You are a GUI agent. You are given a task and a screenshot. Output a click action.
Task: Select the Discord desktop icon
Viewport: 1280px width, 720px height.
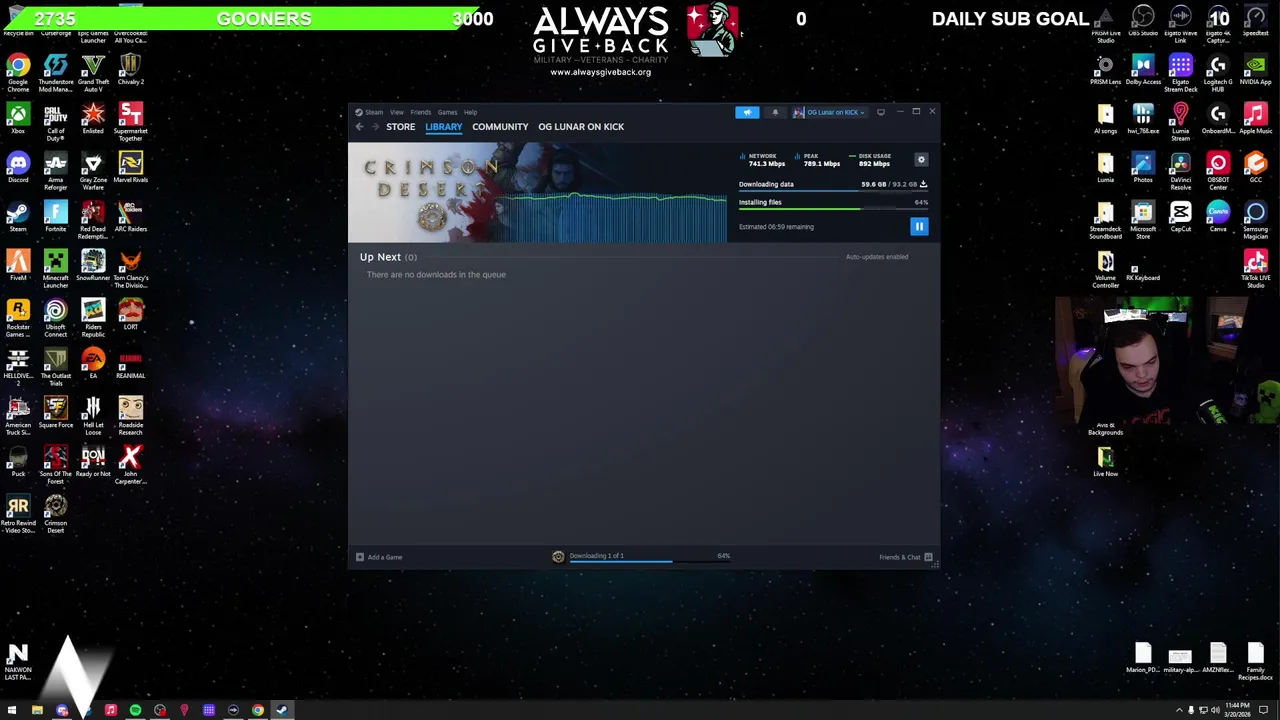(x=18, y=167)
